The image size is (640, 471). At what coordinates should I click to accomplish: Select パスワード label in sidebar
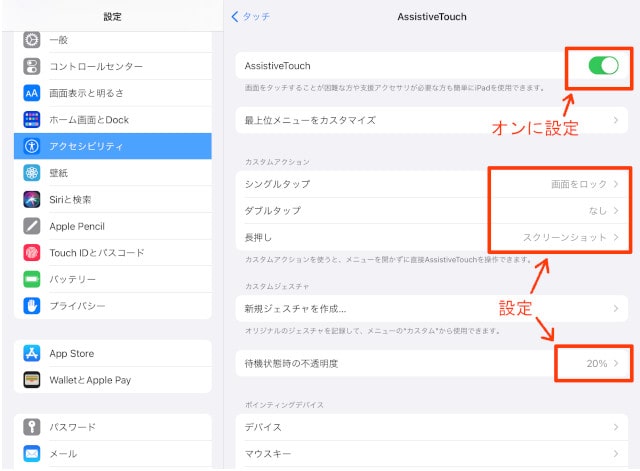coord(72,427)
